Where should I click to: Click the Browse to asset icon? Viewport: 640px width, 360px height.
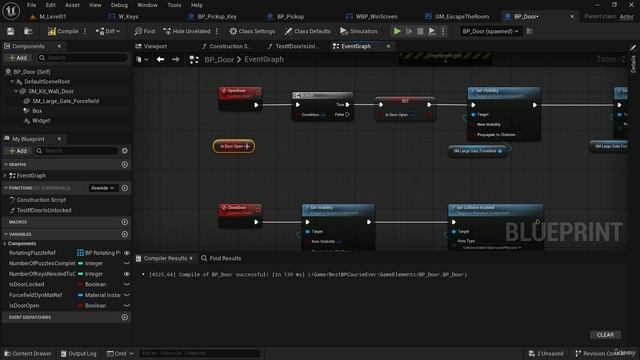[x=28, y=31]
